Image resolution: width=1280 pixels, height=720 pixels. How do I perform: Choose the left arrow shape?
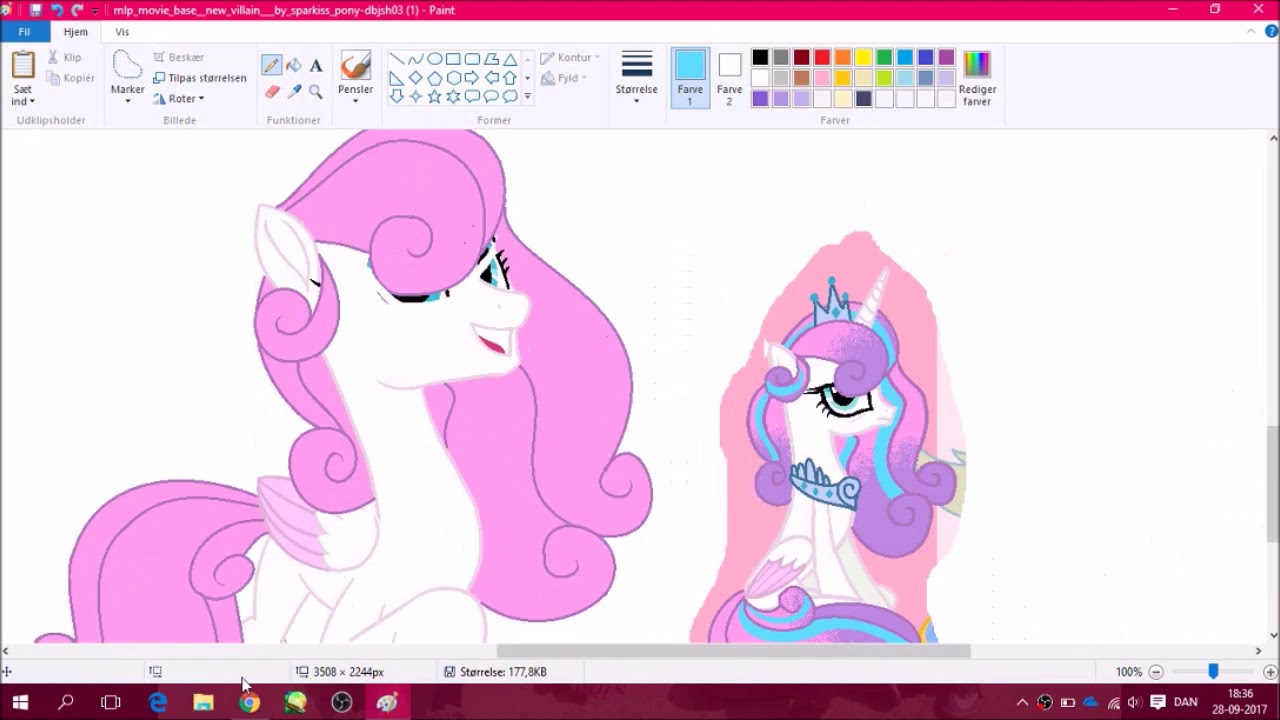491,78
